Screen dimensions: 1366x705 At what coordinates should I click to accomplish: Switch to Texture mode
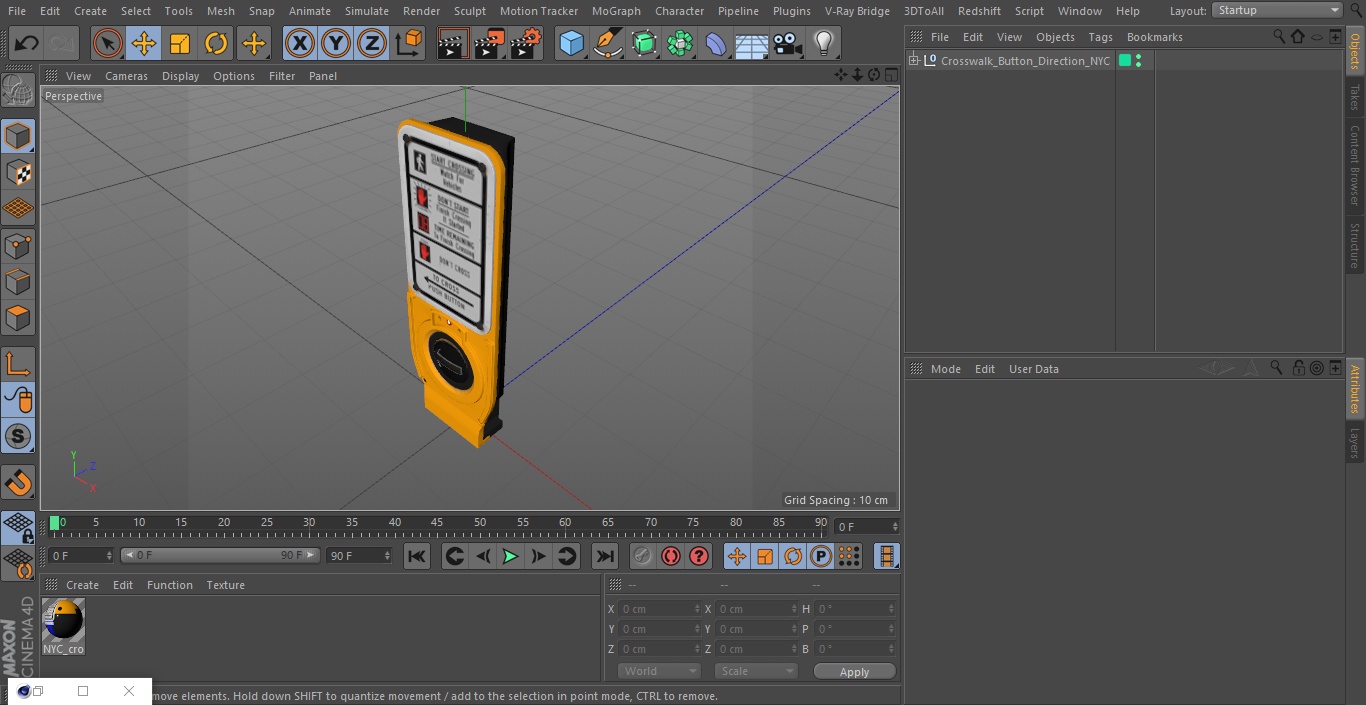click(18, 172)
